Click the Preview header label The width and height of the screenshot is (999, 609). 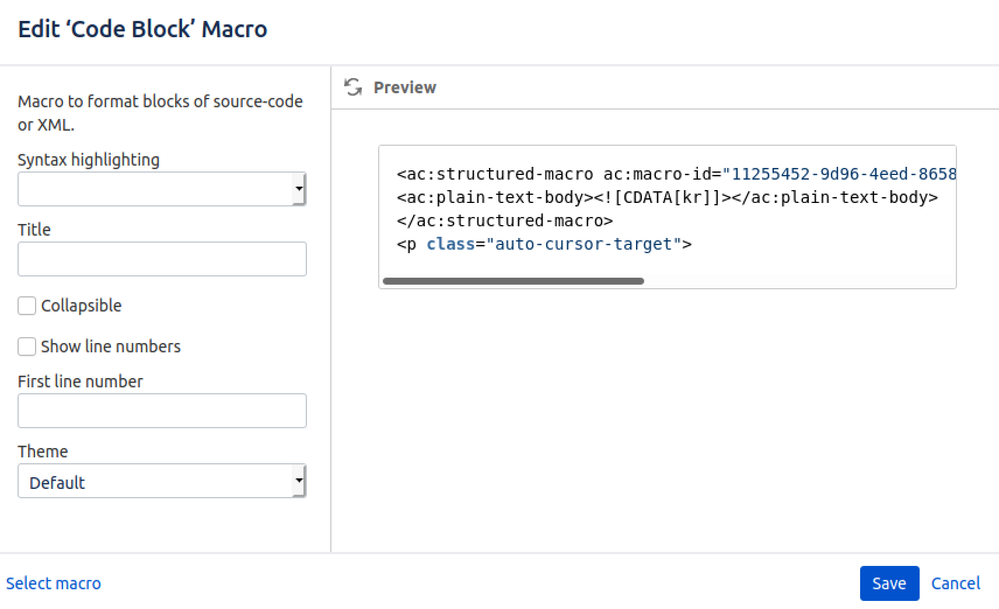pos(405,88)
